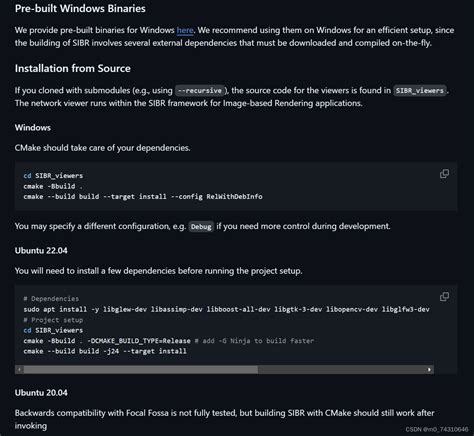Screen dimensions: 474x436
Task: Click the 'Installation from Source' heading
Action: [x=73, y=68]
